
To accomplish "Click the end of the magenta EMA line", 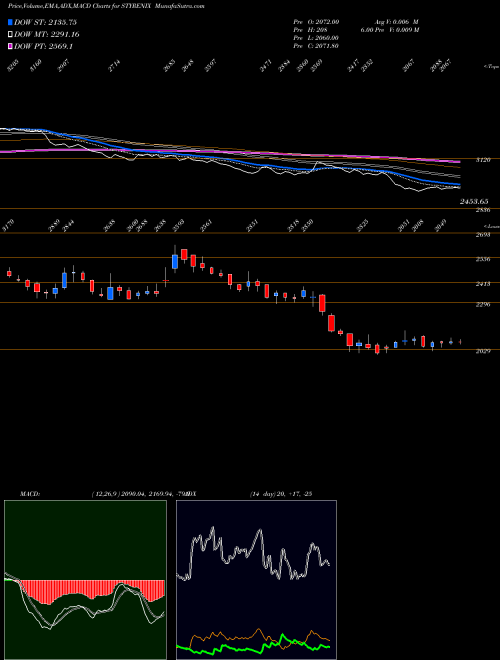I will coord(459,162).
